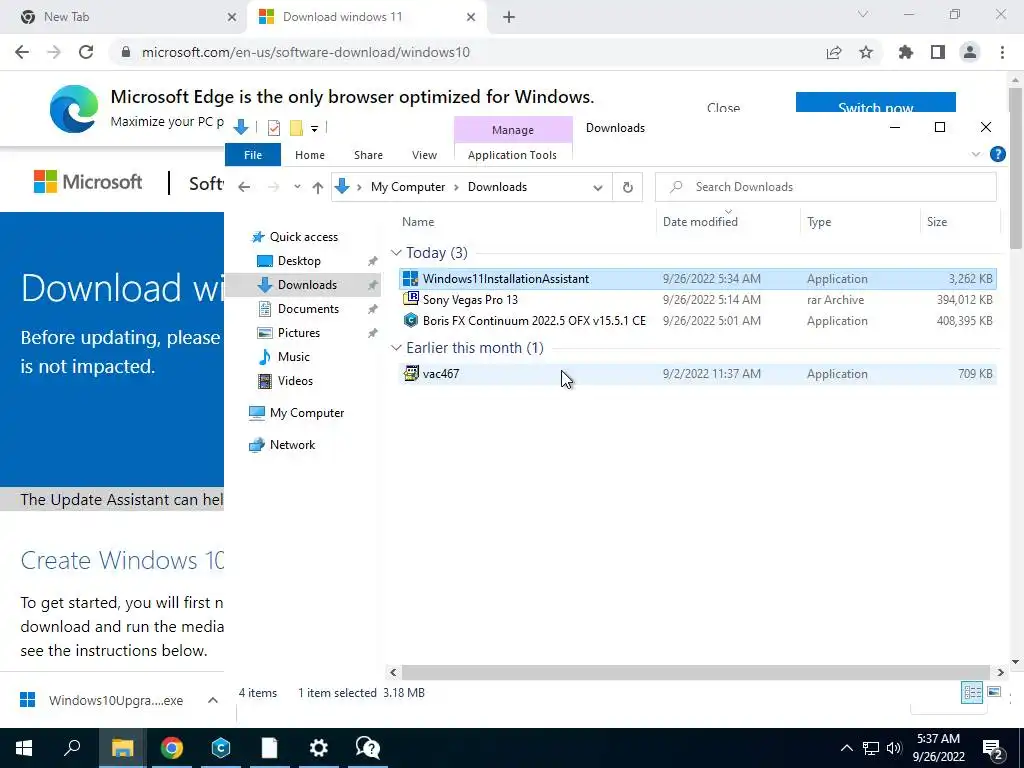The image size is (1024, 768).
Task: Open the Application Tools tab
Action: (x=512, y=155)
